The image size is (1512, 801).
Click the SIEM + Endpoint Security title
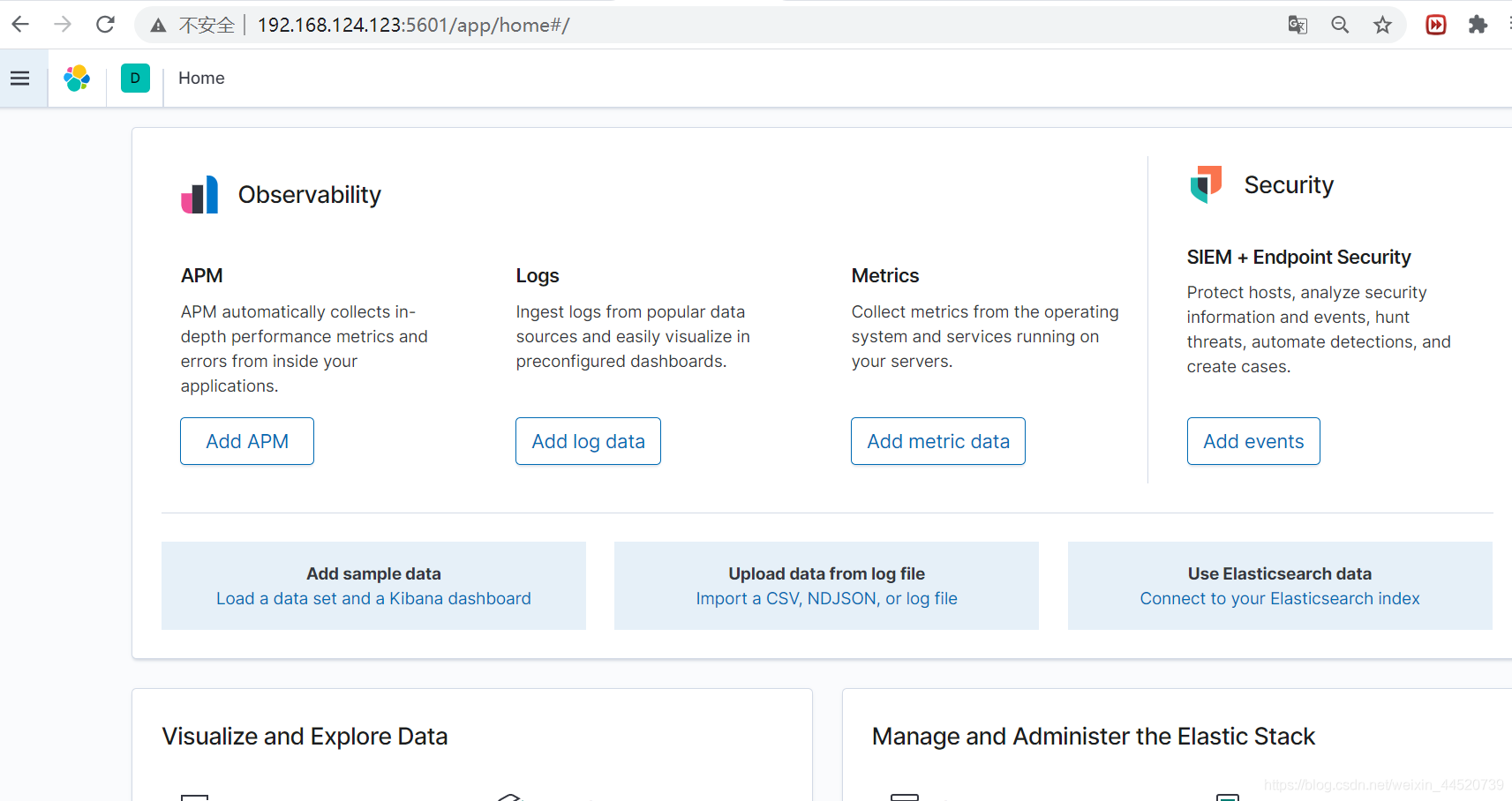(1298, 257)
